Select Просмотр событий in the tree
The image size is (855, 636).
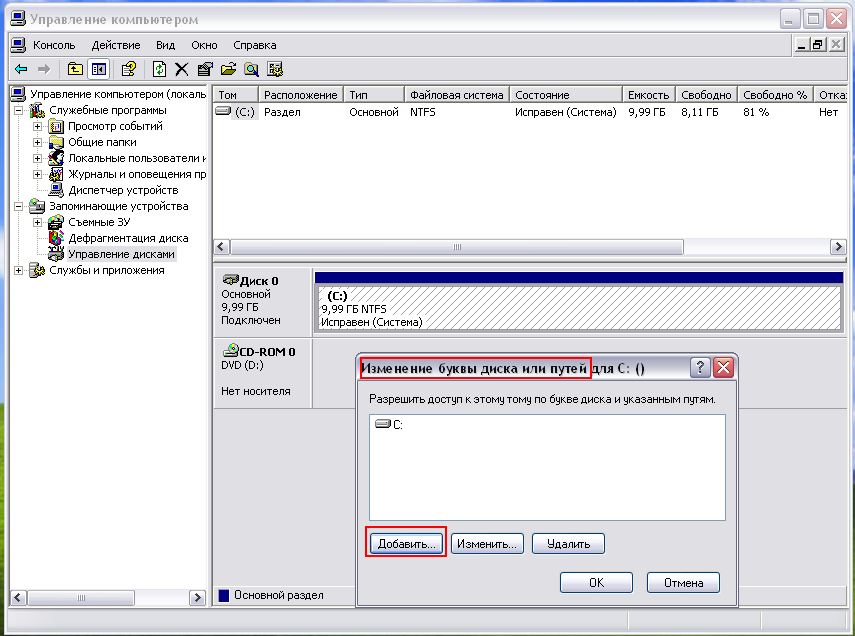coord(115,126)
